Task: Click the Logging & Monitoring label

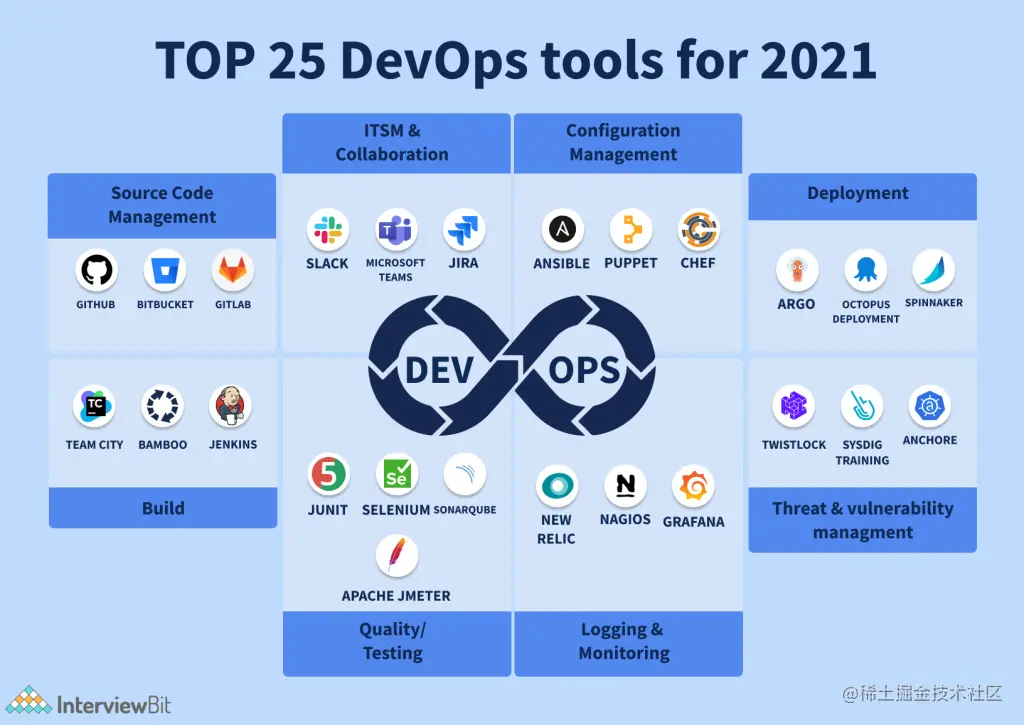Action: tap(628, 643)
